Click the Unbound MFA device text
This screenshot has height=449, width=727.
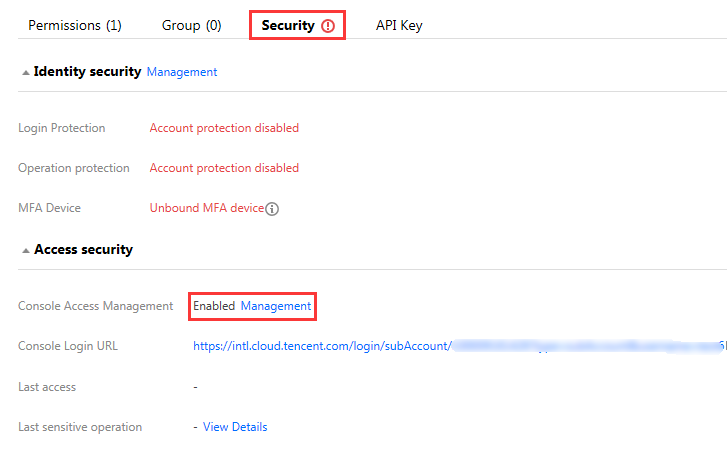[207, 208]
